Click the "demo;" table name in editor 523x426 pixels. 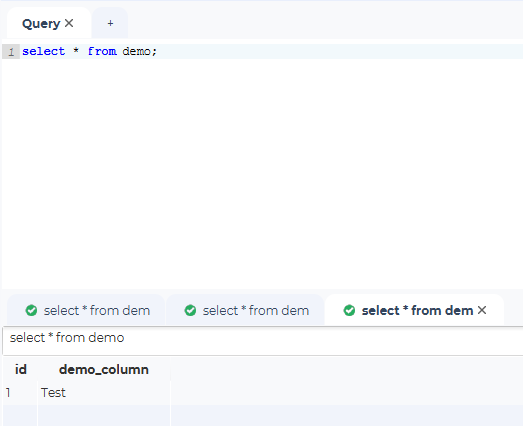tap(139, 51)
